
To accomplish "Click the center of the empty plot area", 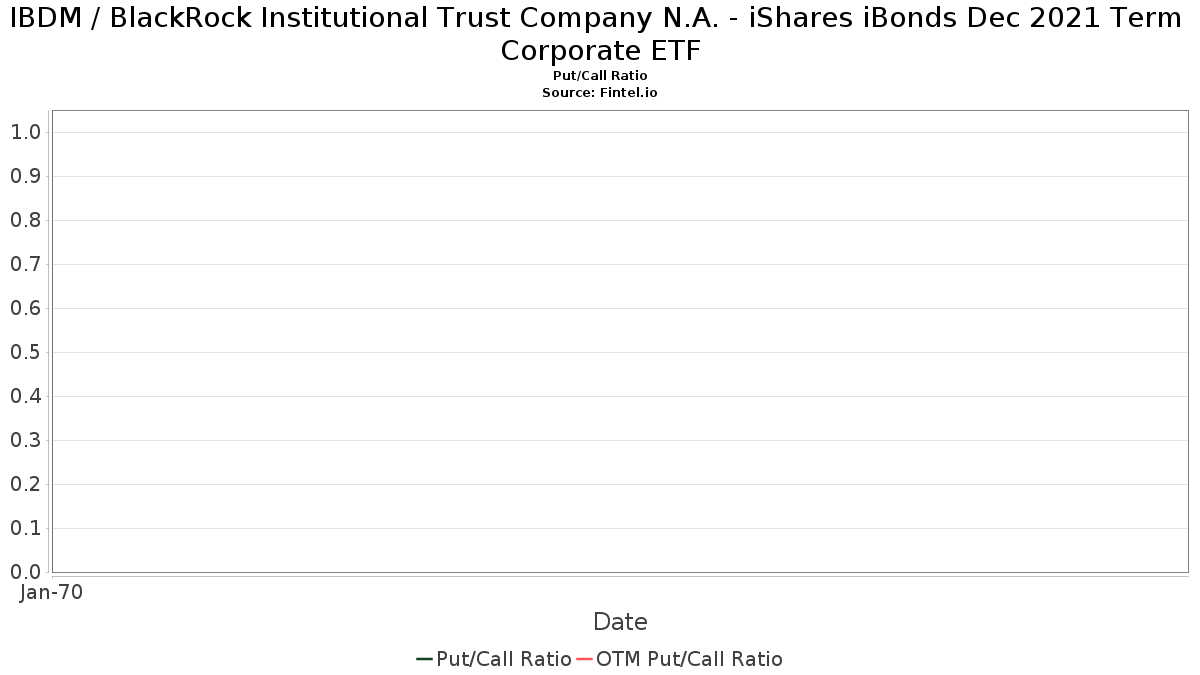I will (x=620, y=341).
